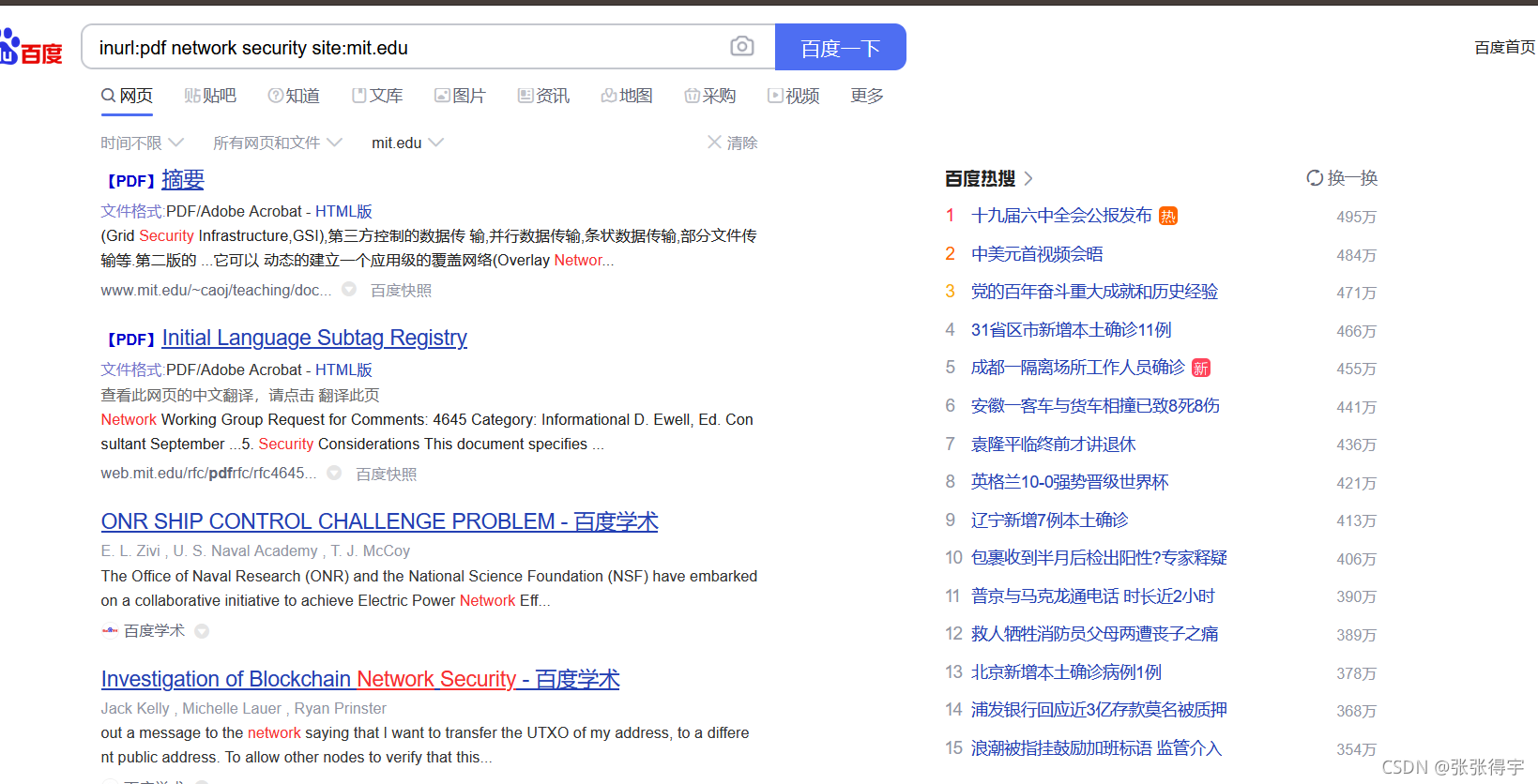The width and height of the screenshot is (1538, 784).
Task: Open hot search 普京与马克龙通电话 时长近2小时
Action: (1093, 596)
